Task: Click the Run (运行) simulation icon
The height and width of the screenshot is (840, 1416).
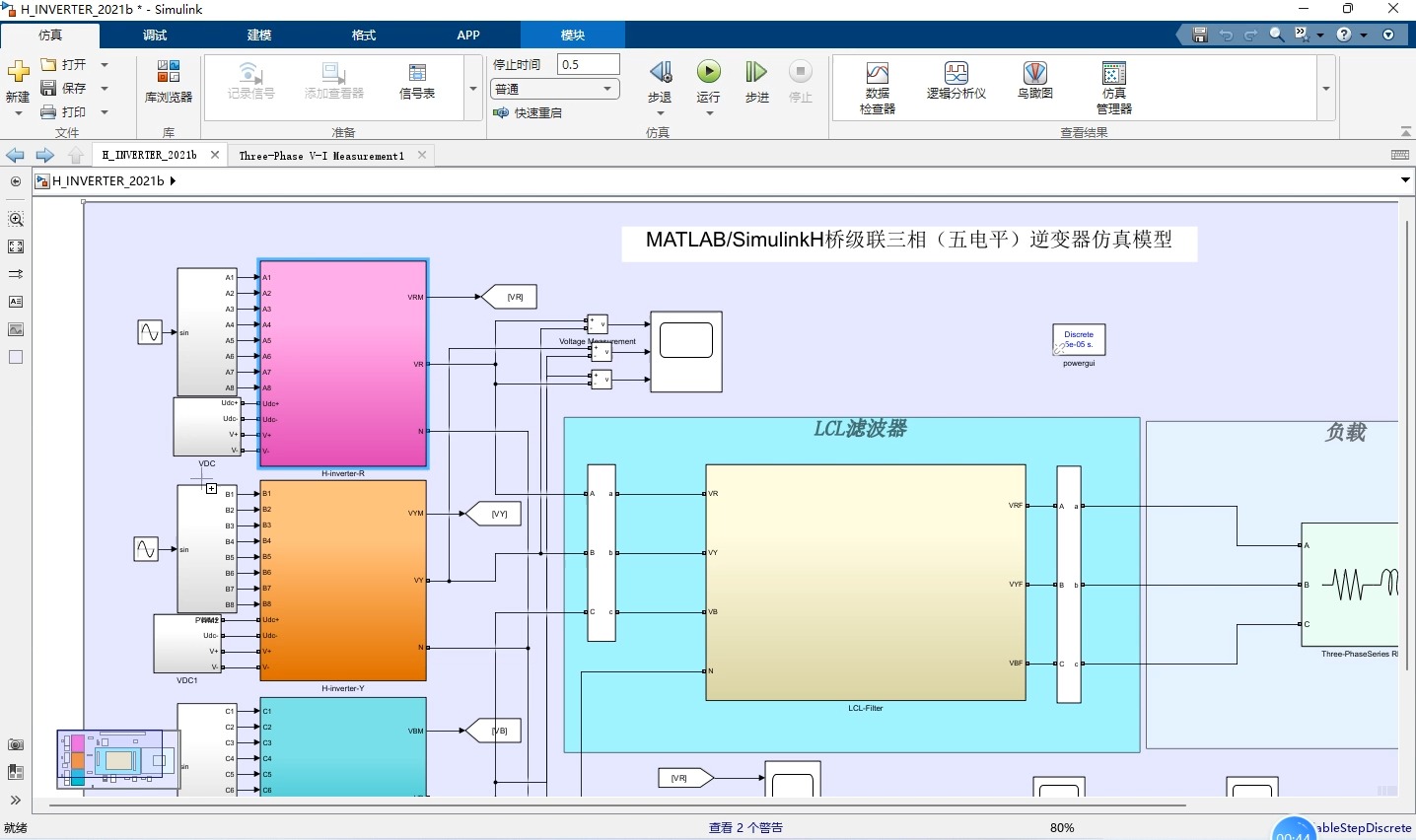Action: coord(708,71)
